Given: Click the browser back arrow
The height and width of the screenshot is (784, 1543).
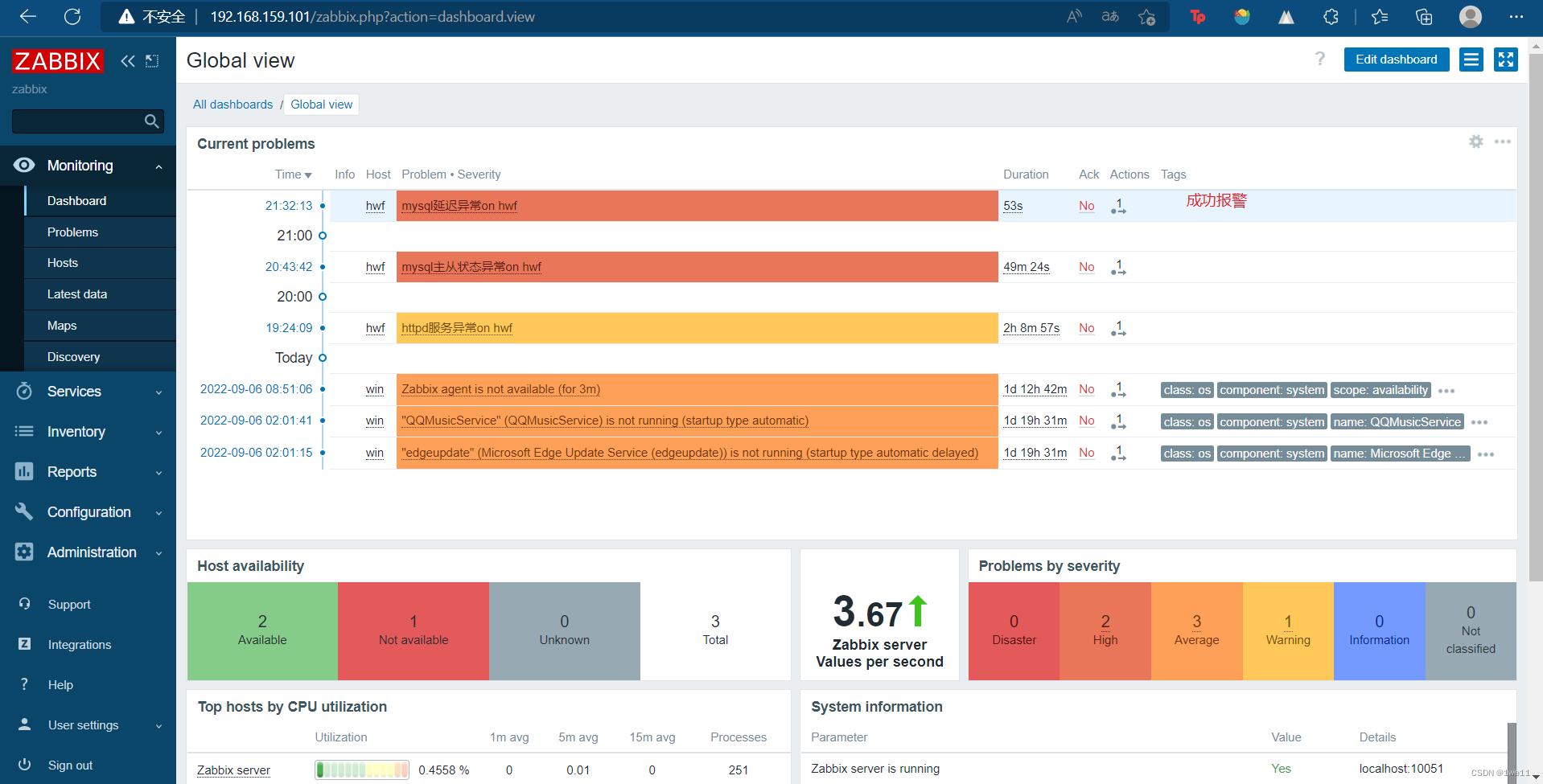Looking at the screenshot, I should coord(28,16).
